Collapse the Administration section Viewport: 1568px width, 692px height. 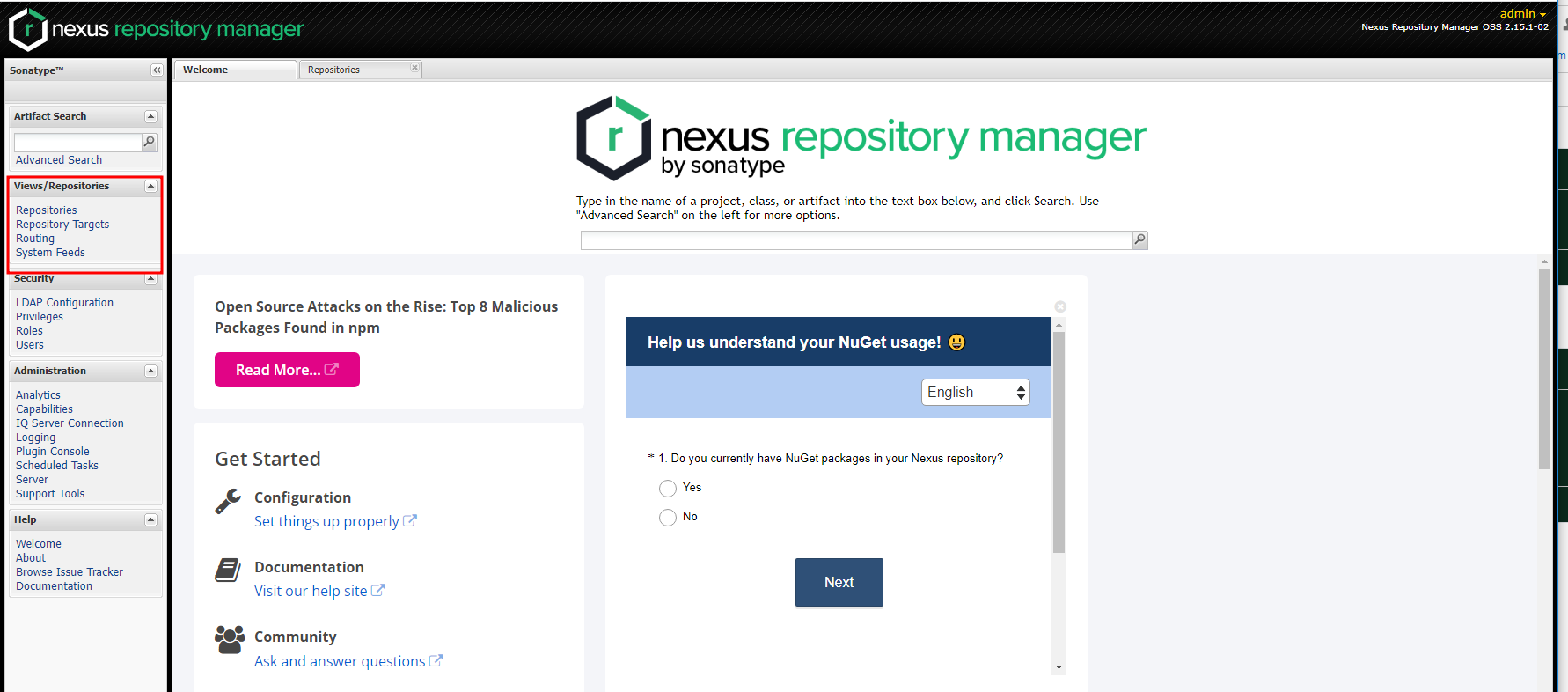coord(150,371)
